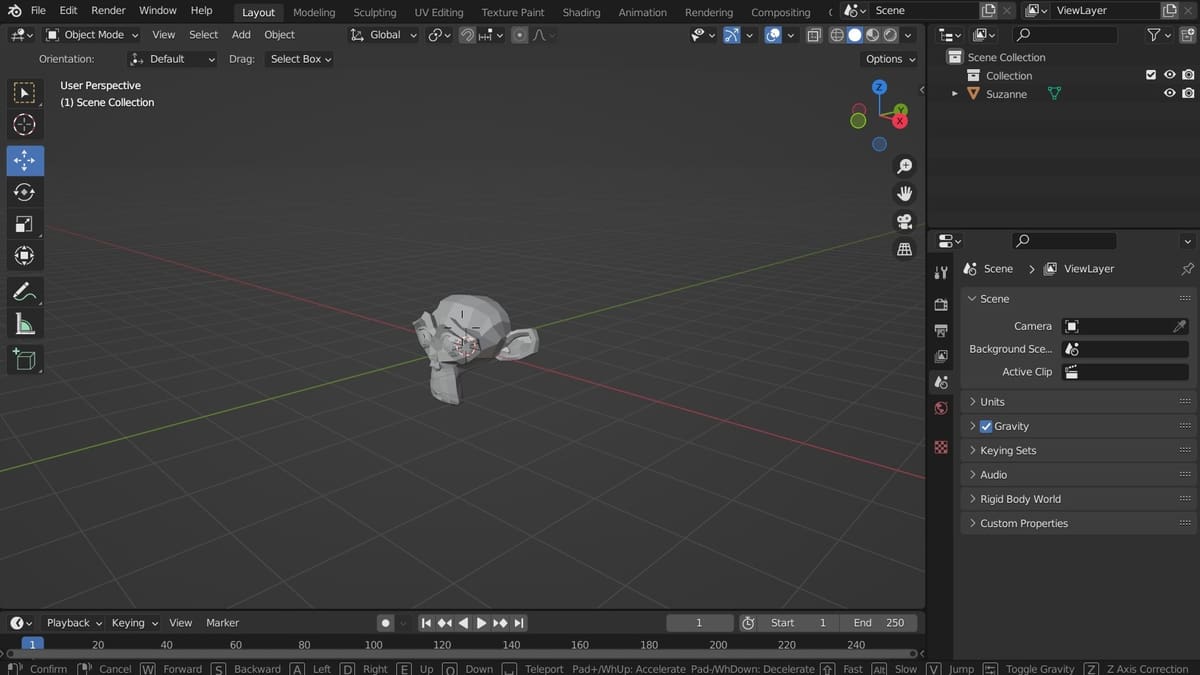The width and height of the screenshot is (1200, 675).
Task: Open the Drag Select Box dropdown
Action: (300, 59)
